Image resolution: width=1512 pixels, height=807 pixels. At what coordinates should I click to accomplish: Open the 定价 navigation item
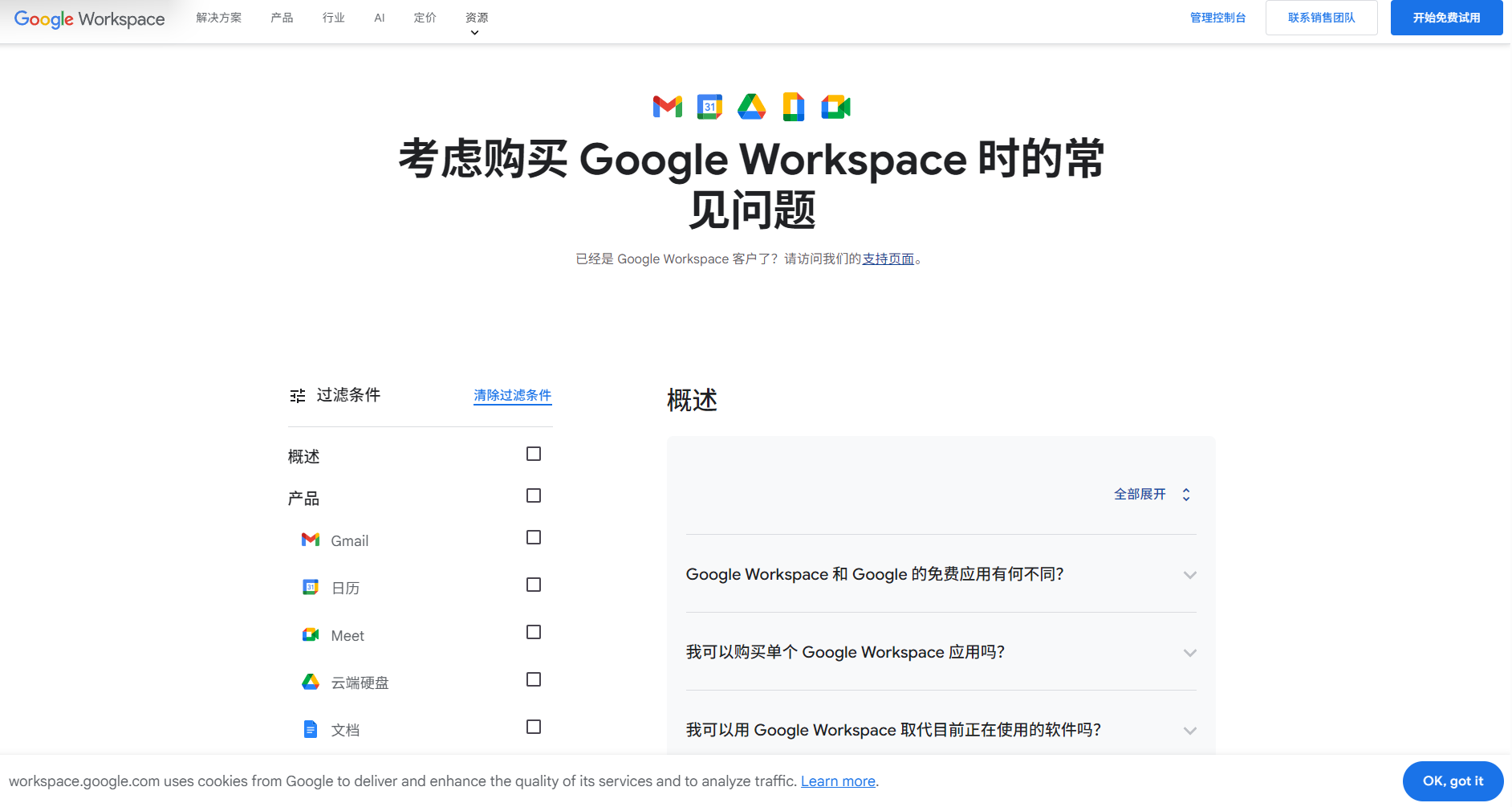(425, 18)
